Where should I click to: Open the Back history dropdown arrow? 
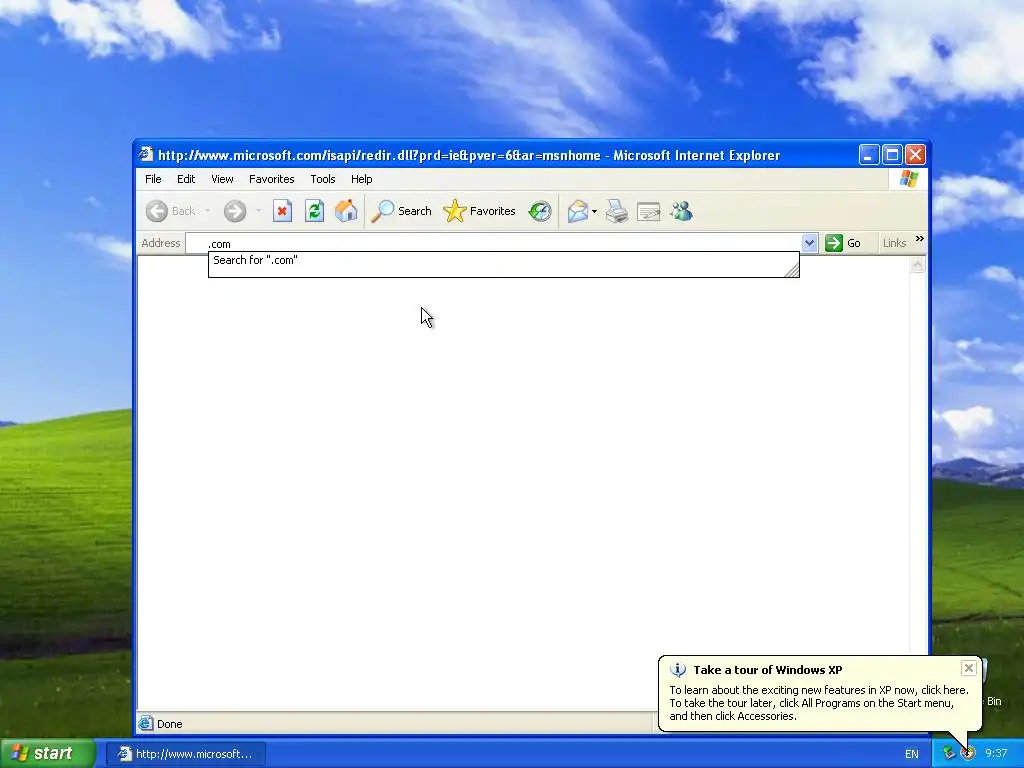coord(207,211)
